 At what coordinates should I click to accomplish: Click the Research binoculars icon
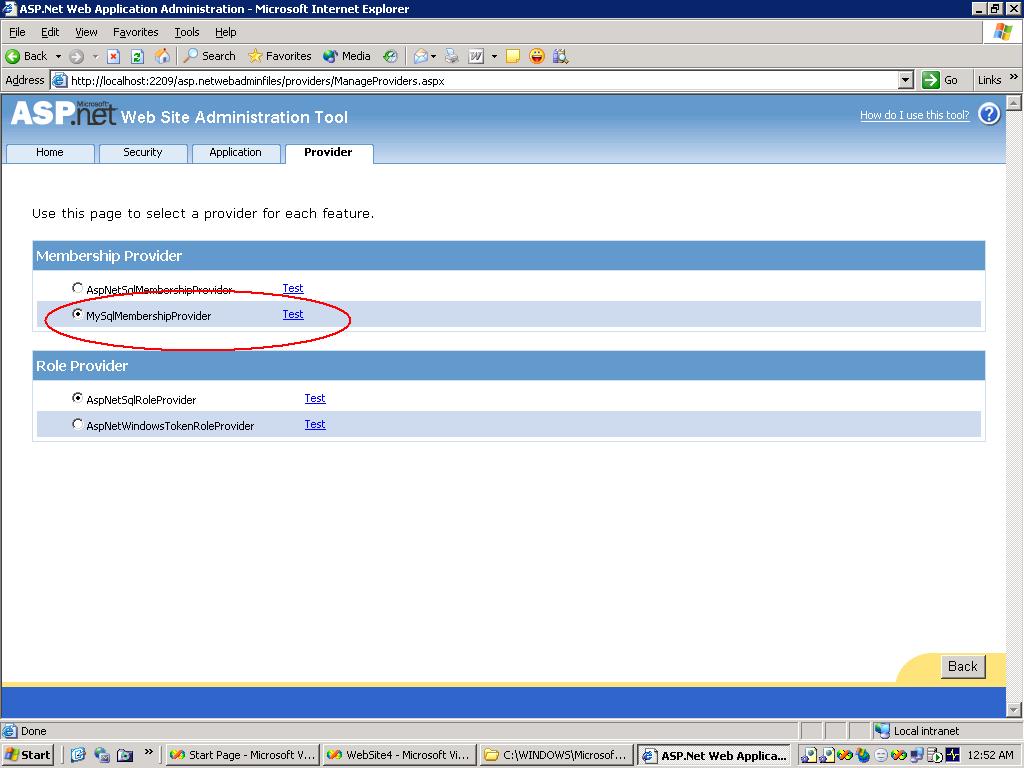[x=560, y=57]
